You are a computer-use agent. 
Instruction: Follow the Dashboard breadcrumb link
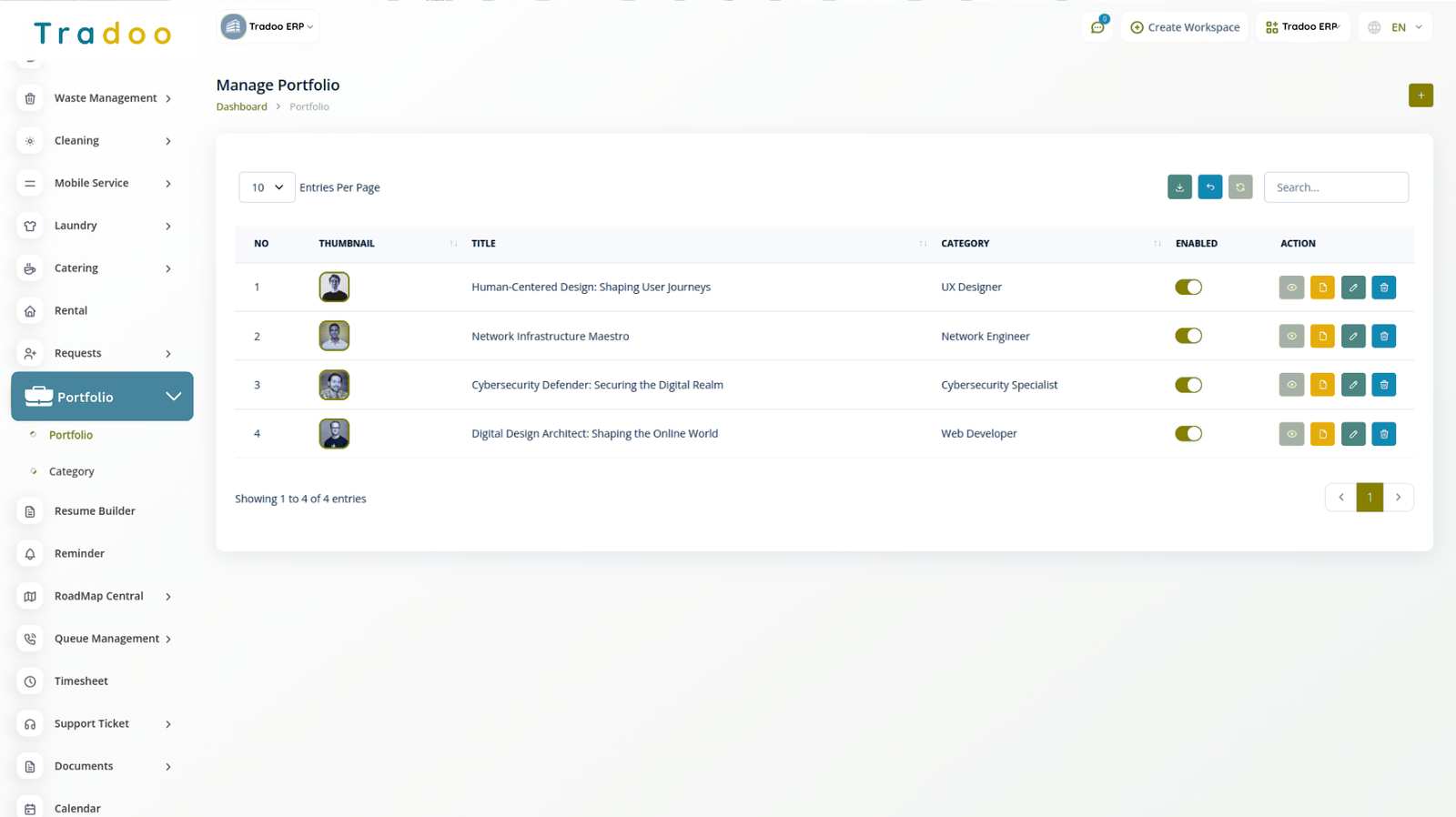241,106
